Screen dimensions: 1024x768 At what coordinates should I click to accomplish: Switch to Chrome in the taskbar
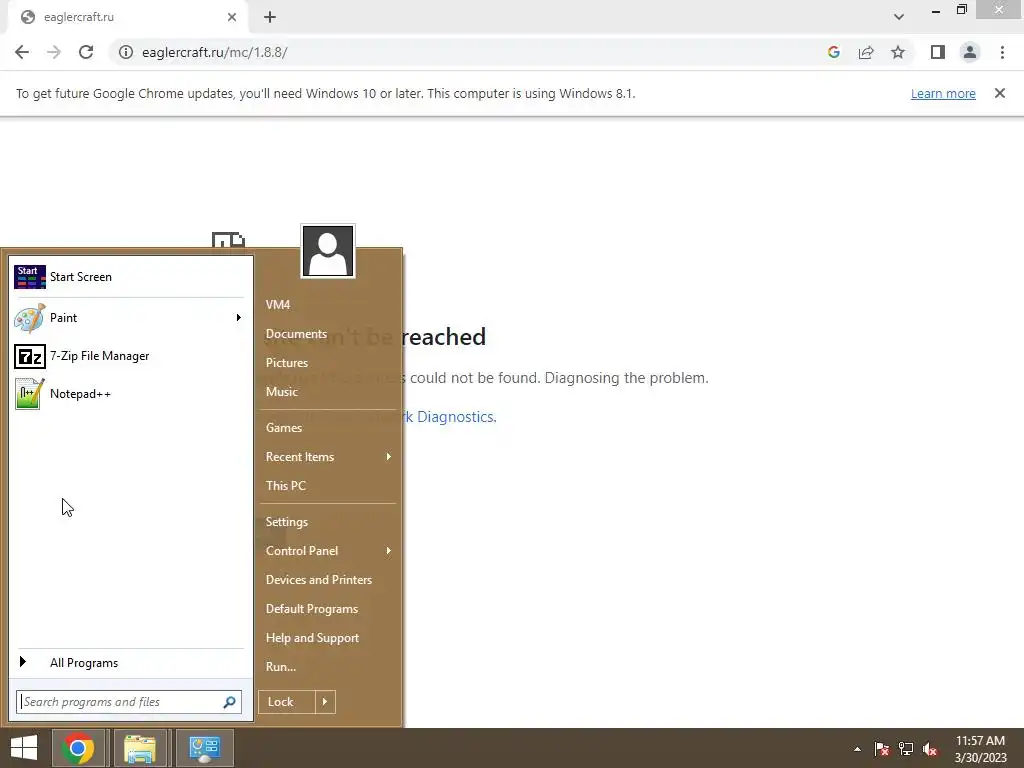[x=78, y=748]
